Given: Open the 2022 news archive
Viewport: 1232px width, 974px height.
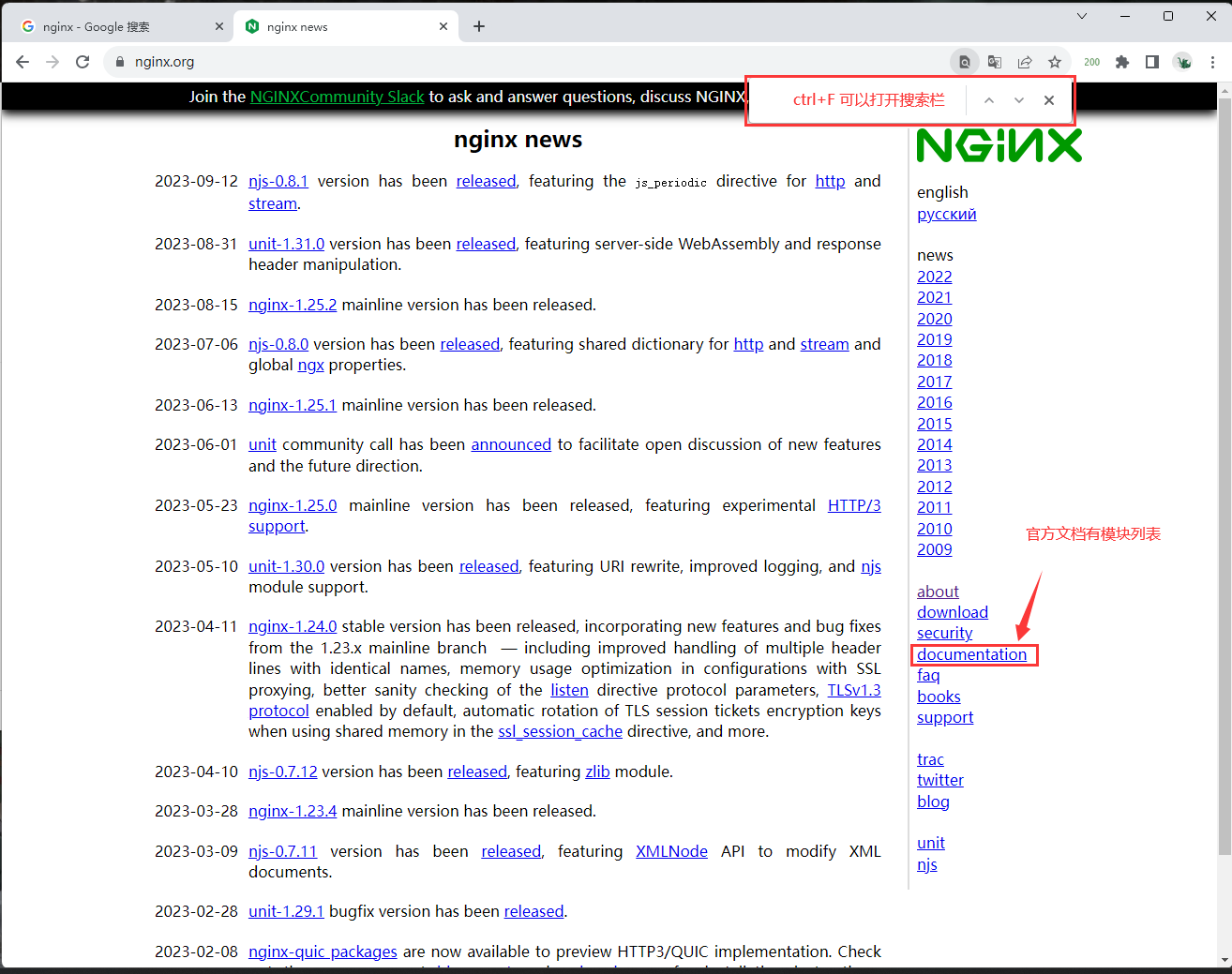Looking at the screenshot, I should click(x=934, y=277).
